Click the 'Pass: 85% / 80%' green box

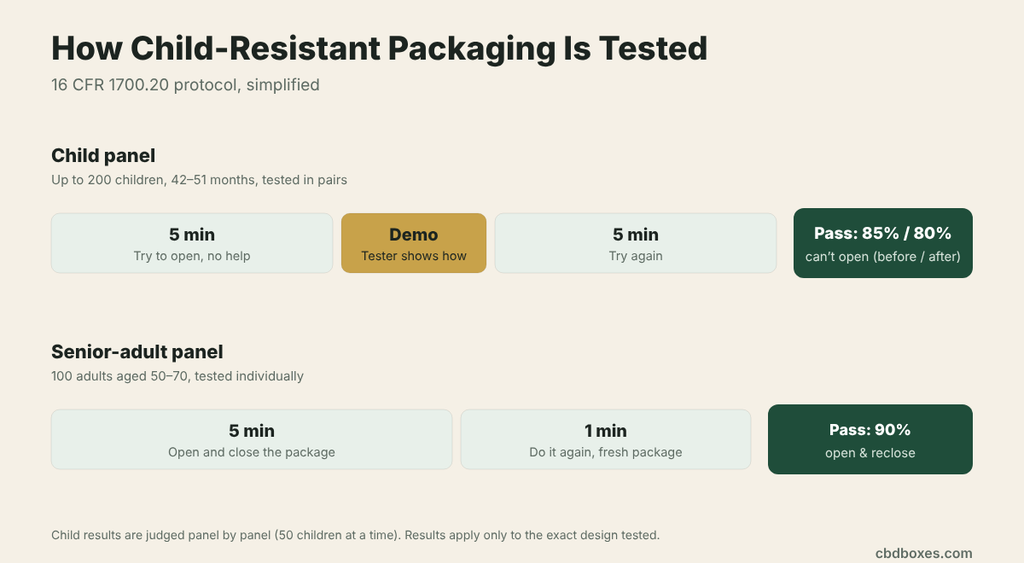pos(883,243)
